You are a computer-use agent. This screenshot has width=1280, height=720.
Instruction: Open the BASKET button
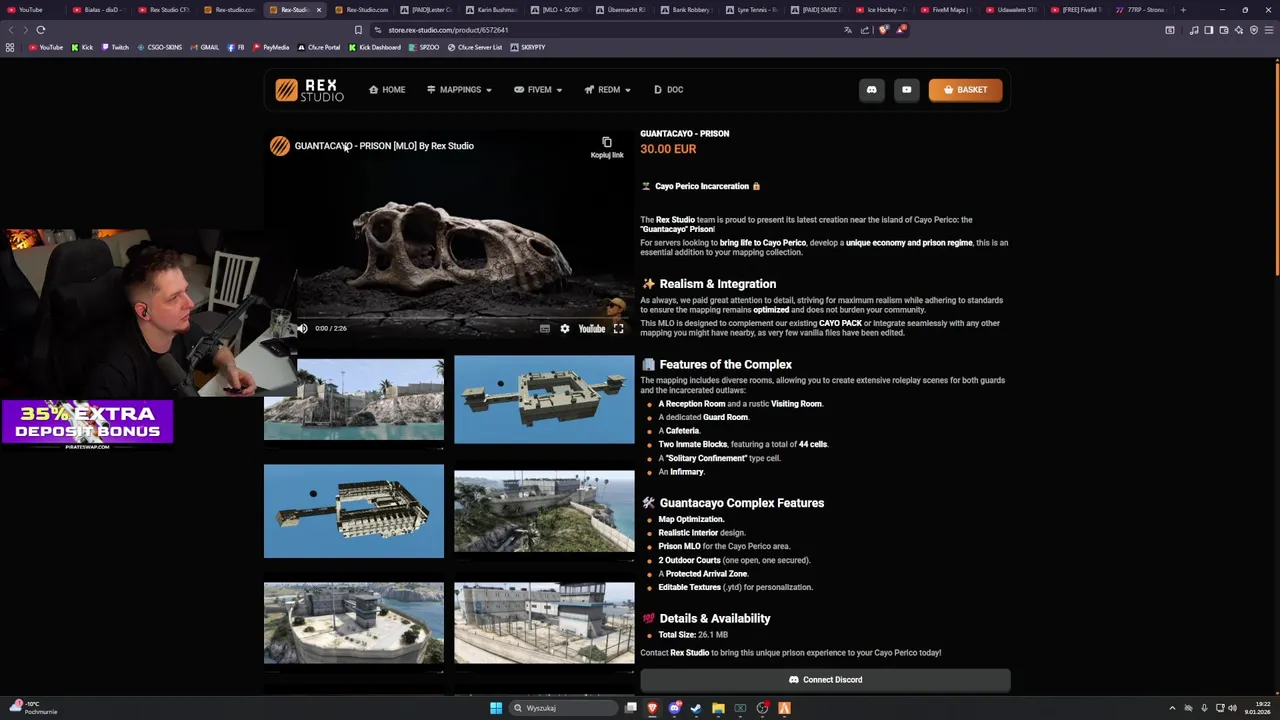pos(965,90)
